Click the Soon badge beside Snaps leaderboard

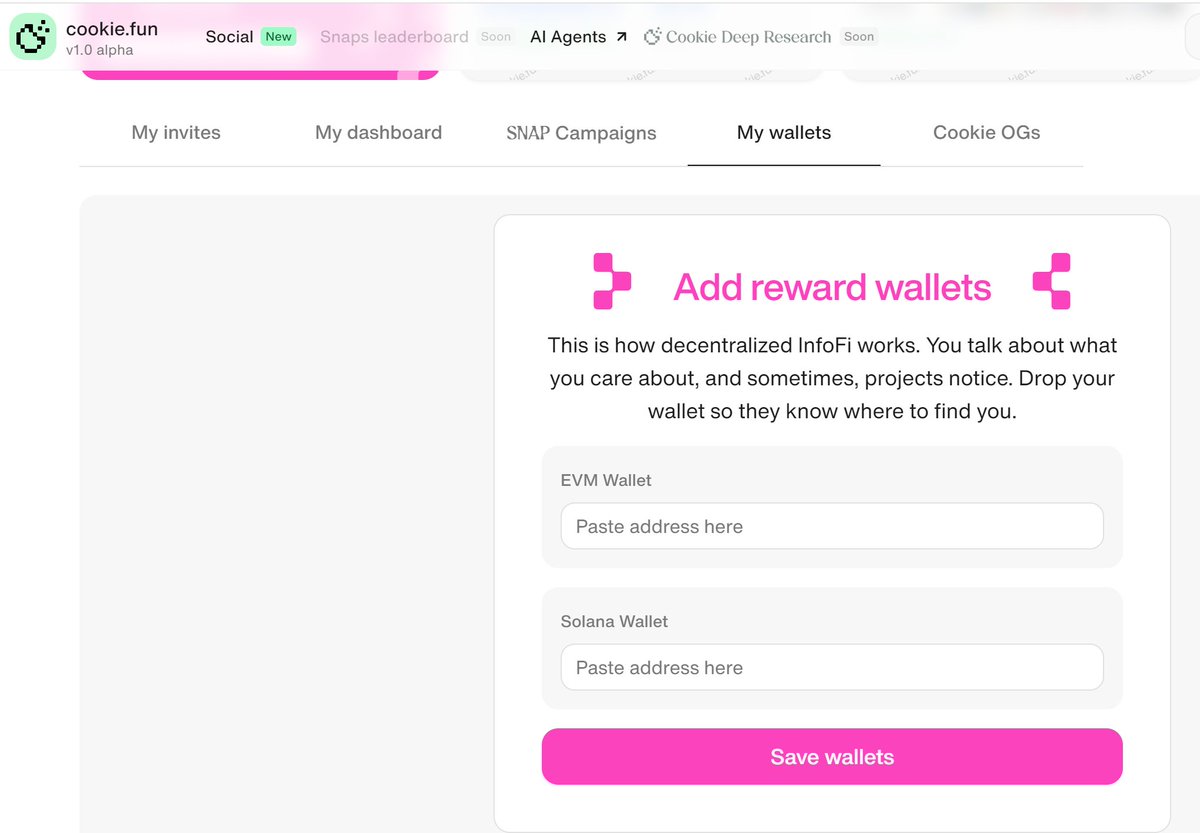[x=495, y=37]
